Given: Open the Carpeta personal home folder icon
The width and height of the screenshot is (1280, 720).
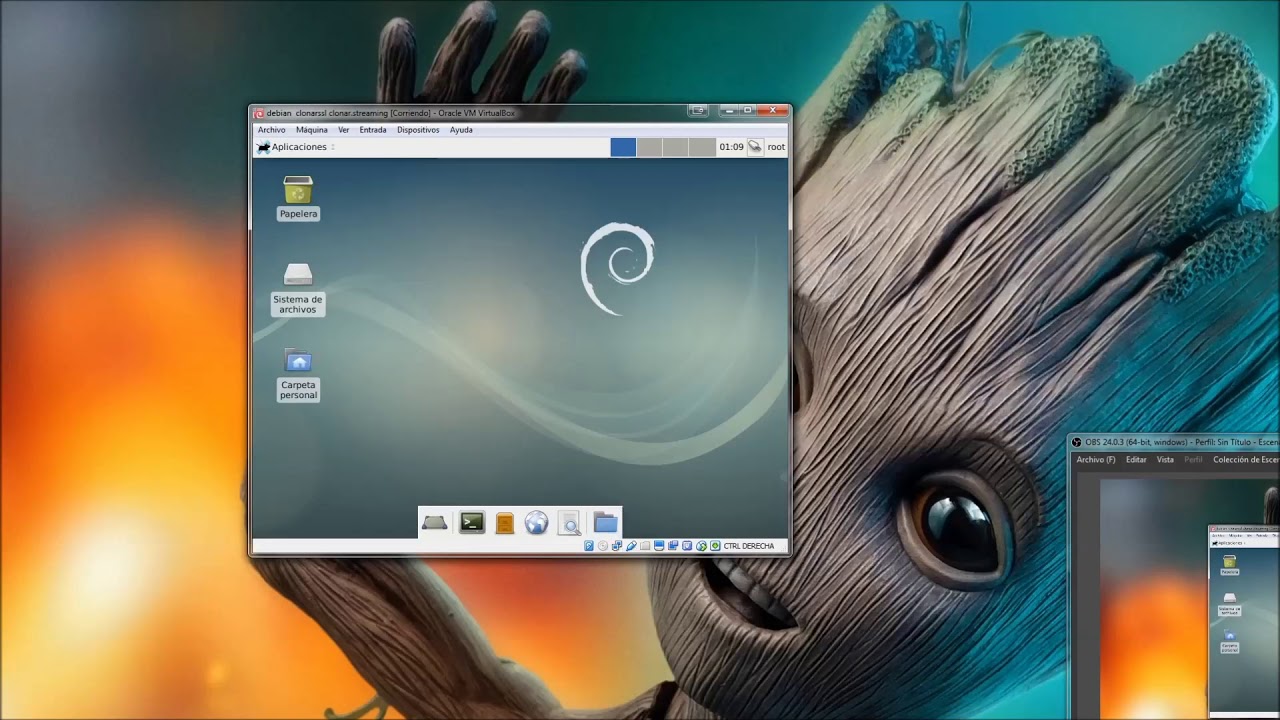Looking at the screenshot, I should point(298,360).
